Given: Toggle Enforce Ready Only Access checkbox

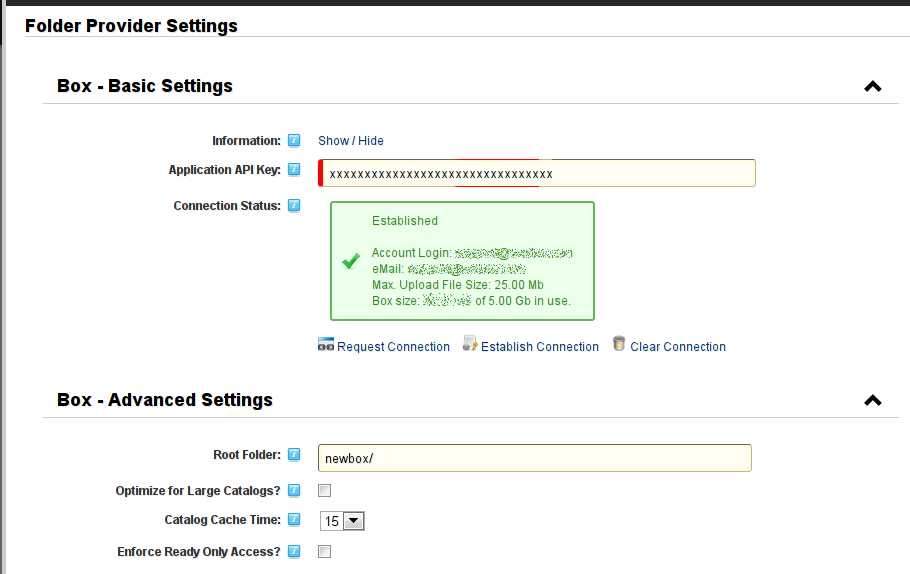Looking at the screenshot, I should 324,551.
